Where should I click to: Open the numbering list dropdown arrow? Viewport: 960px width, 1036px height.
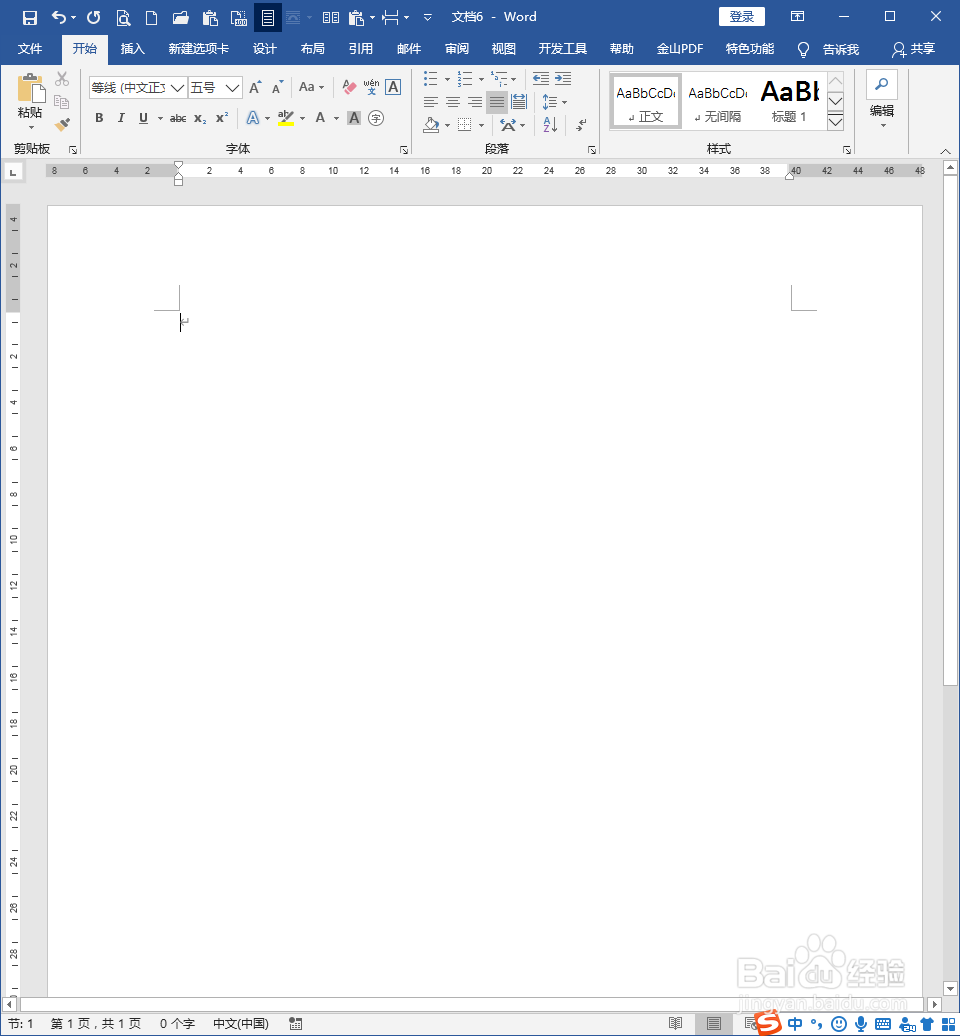click(x=481, y=79)
